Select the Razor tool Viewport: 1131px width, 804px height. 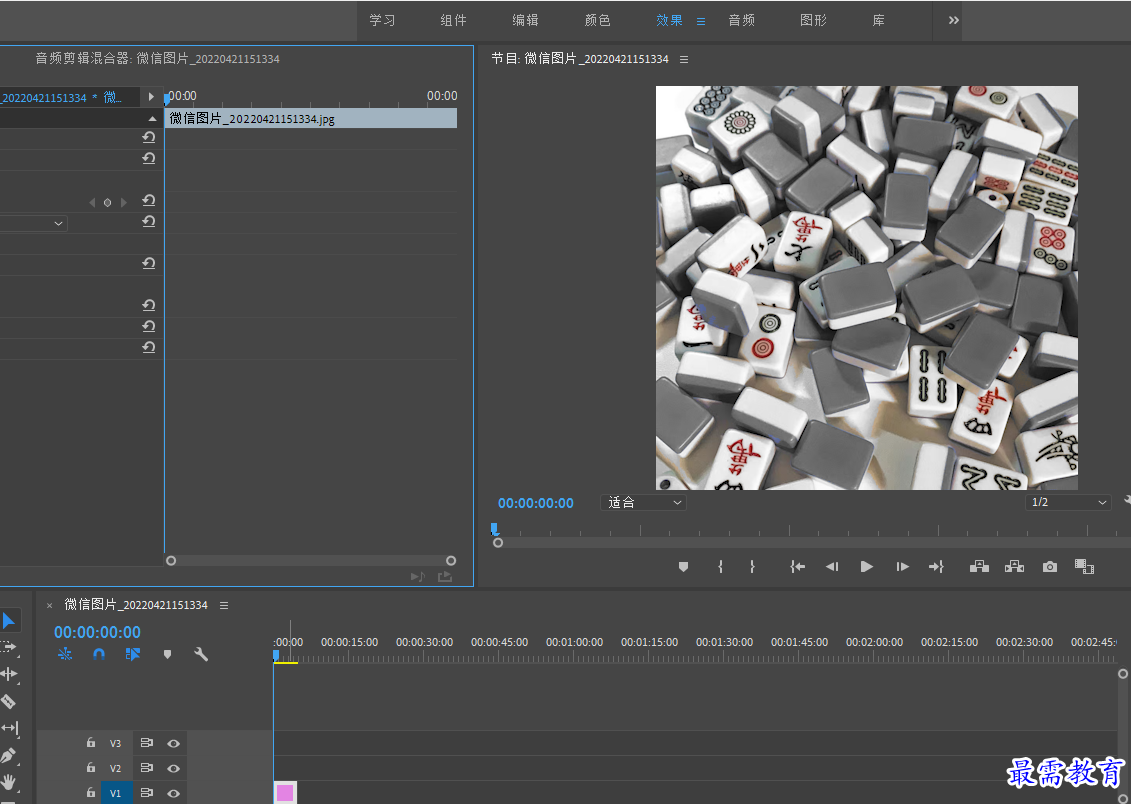point(9,701)
